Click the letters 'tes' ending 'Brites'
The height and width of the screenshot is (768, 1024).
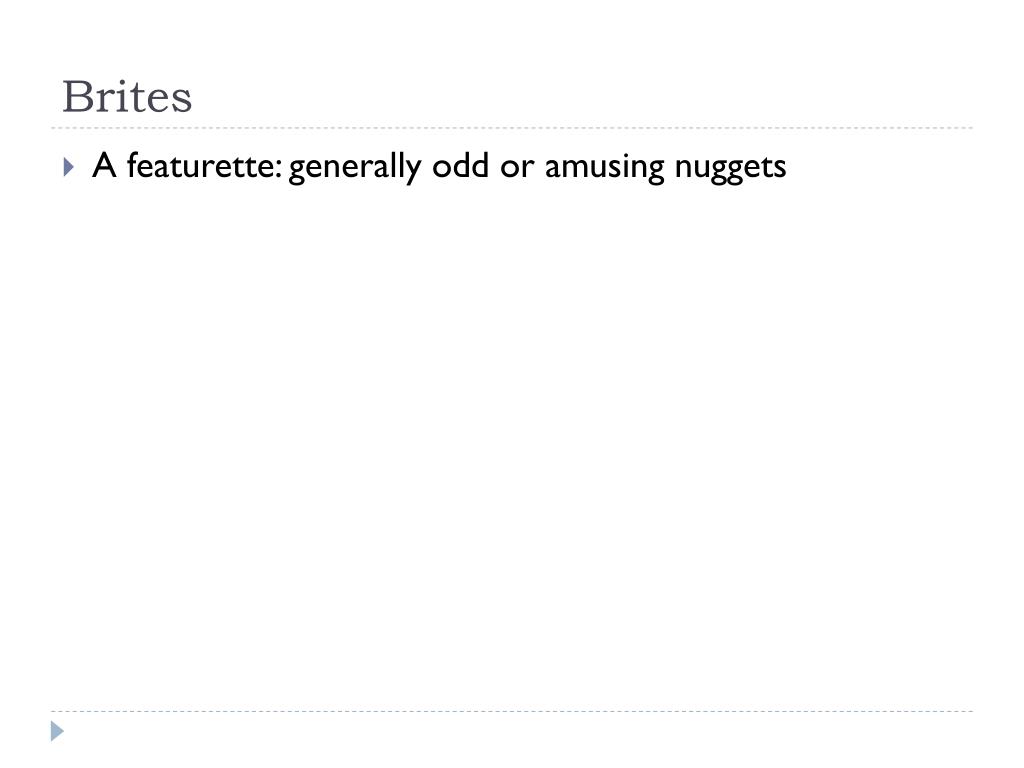coord(164,99)
